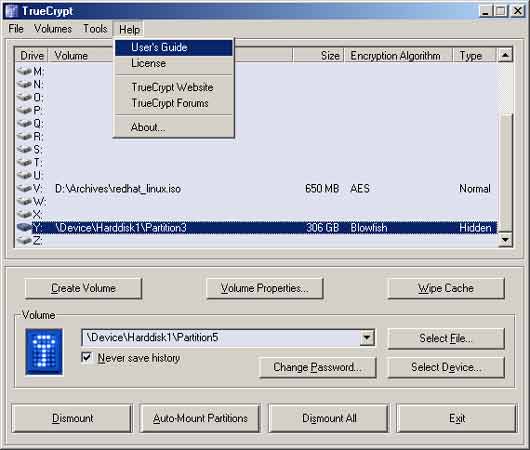
Task: Click the drive list scrollbar thumb
Action: tap(505, 172)
